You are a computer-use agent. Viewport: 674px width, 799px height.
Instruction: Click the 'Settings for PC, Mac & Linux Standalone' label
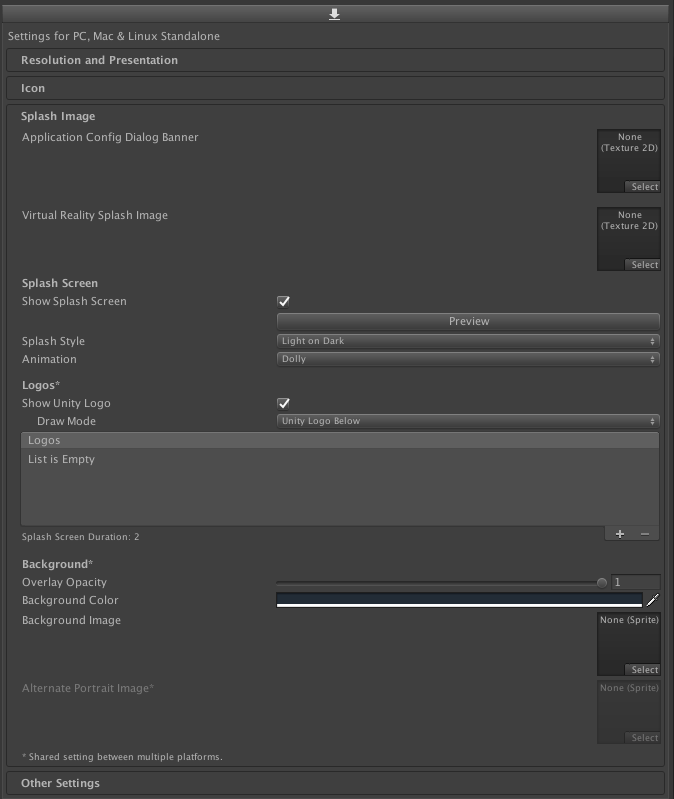[114, 36]
